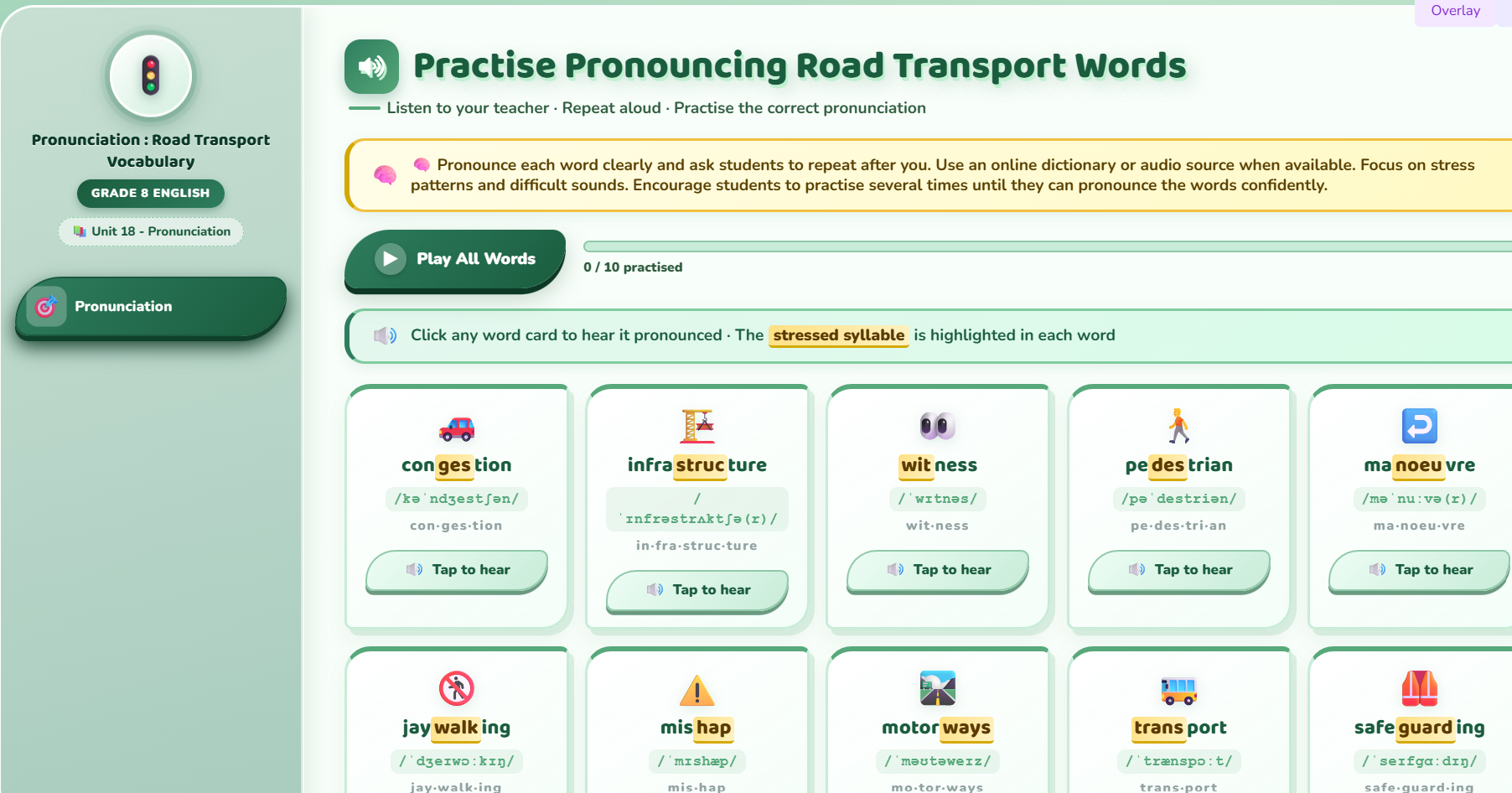This screenshot has height=793, width=1512.
Task: Click the bus icon on transport card
Action: click(x=1178, y=690)
